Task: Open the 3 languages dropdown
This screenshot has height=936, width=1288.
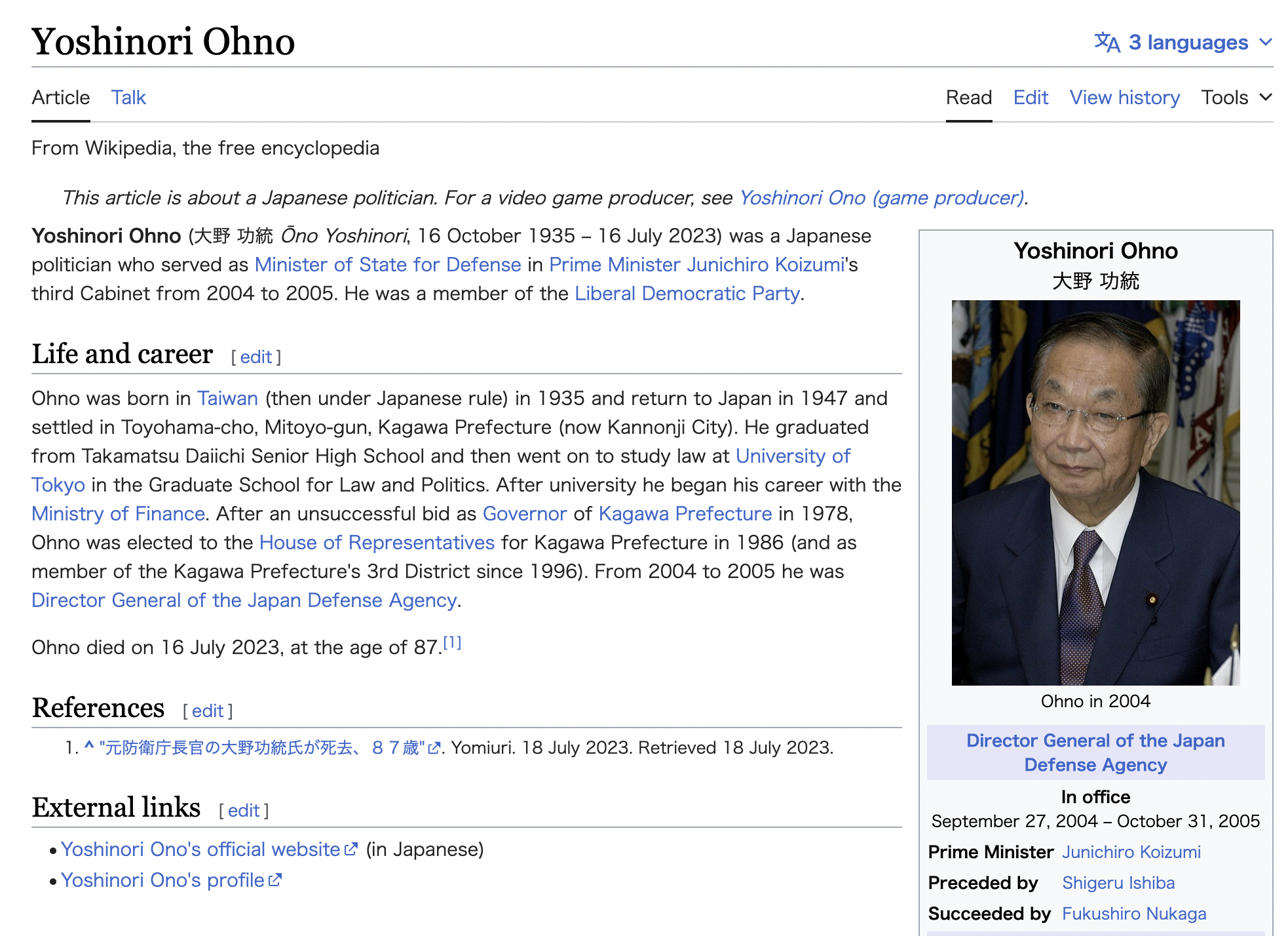Action: 1183,43
